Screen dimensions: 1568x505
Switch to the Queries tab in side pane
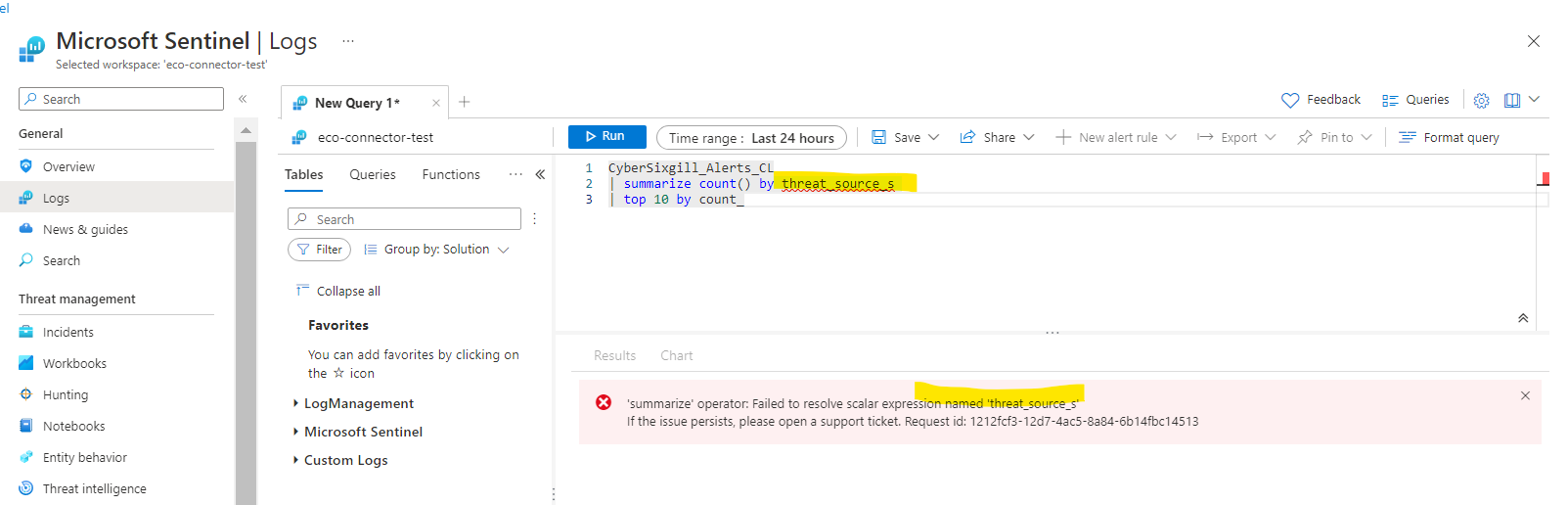click(x=373, y=174)
